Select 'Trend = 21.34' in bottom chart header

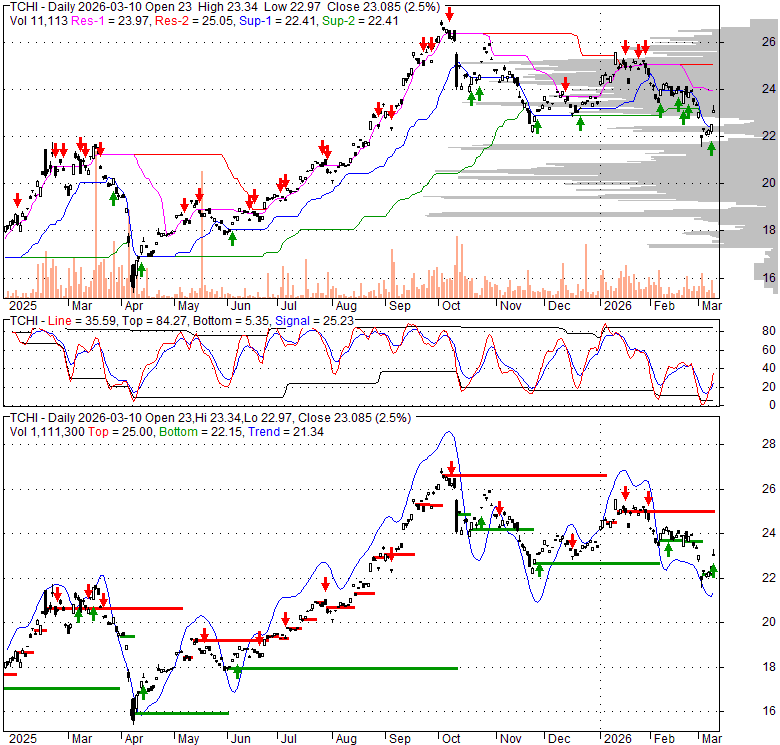(x=286, y=432)
